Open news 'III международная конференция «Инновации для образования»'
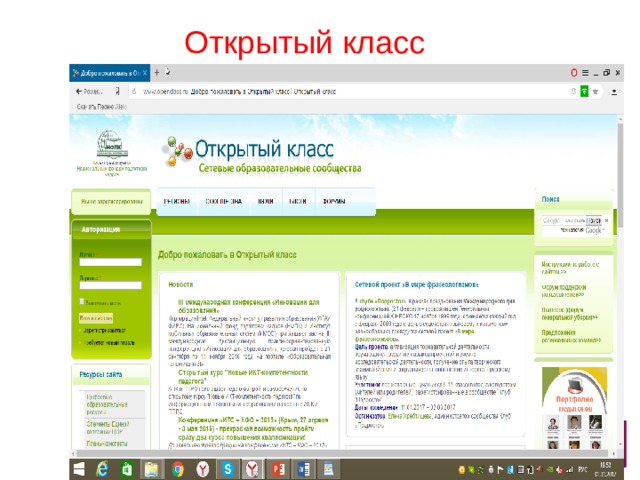Image resolution: width=640 pixels, height=480 pixels. point(249,306)
